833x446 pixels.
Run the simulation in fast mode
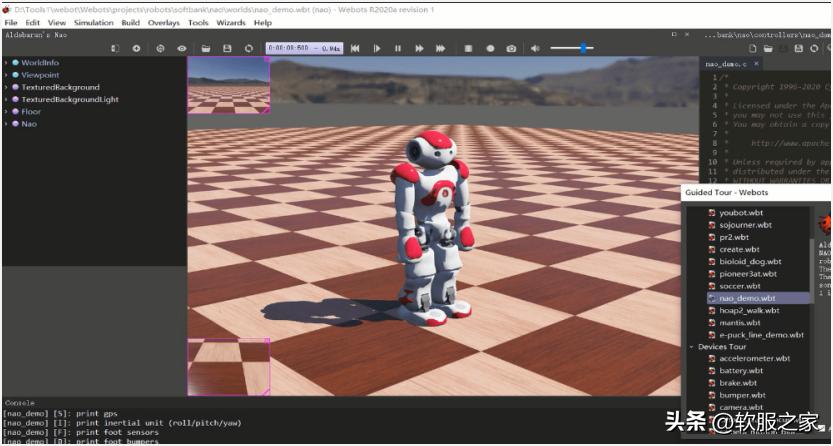pyautogui.click(x=440, y=48)
